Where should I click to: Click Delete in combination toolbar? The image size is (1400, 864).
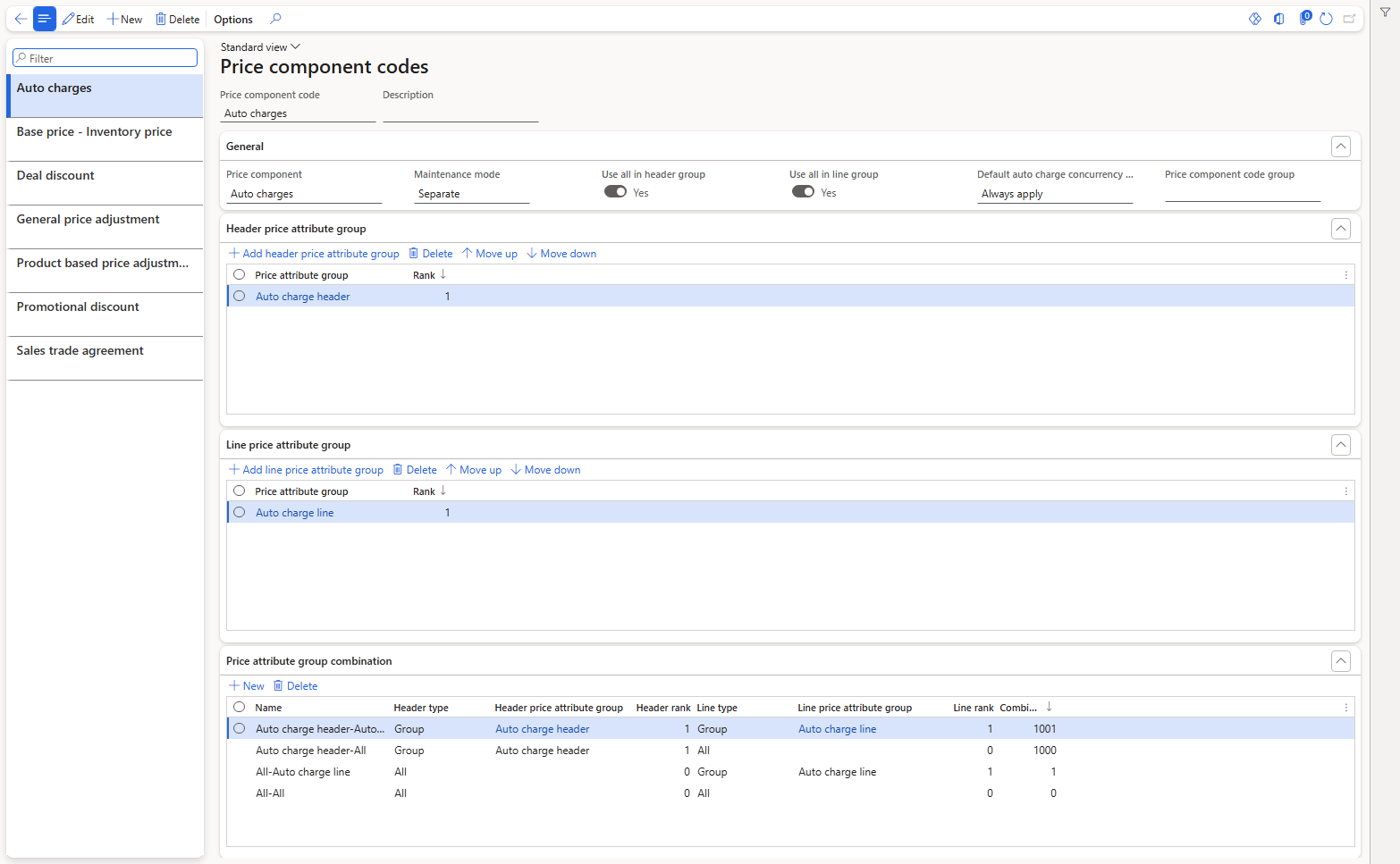pos(295,686)
